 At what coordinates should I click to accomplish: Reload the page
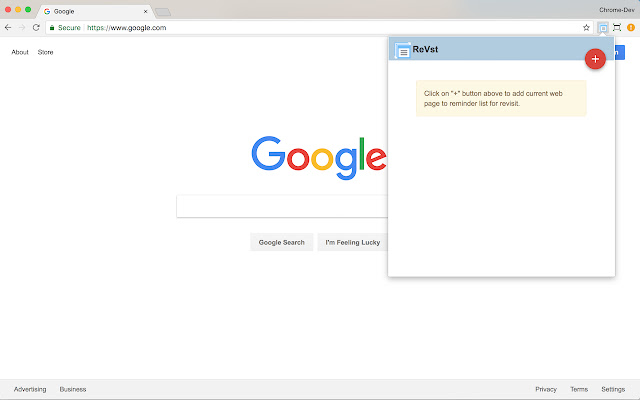[x=36, y=27]
